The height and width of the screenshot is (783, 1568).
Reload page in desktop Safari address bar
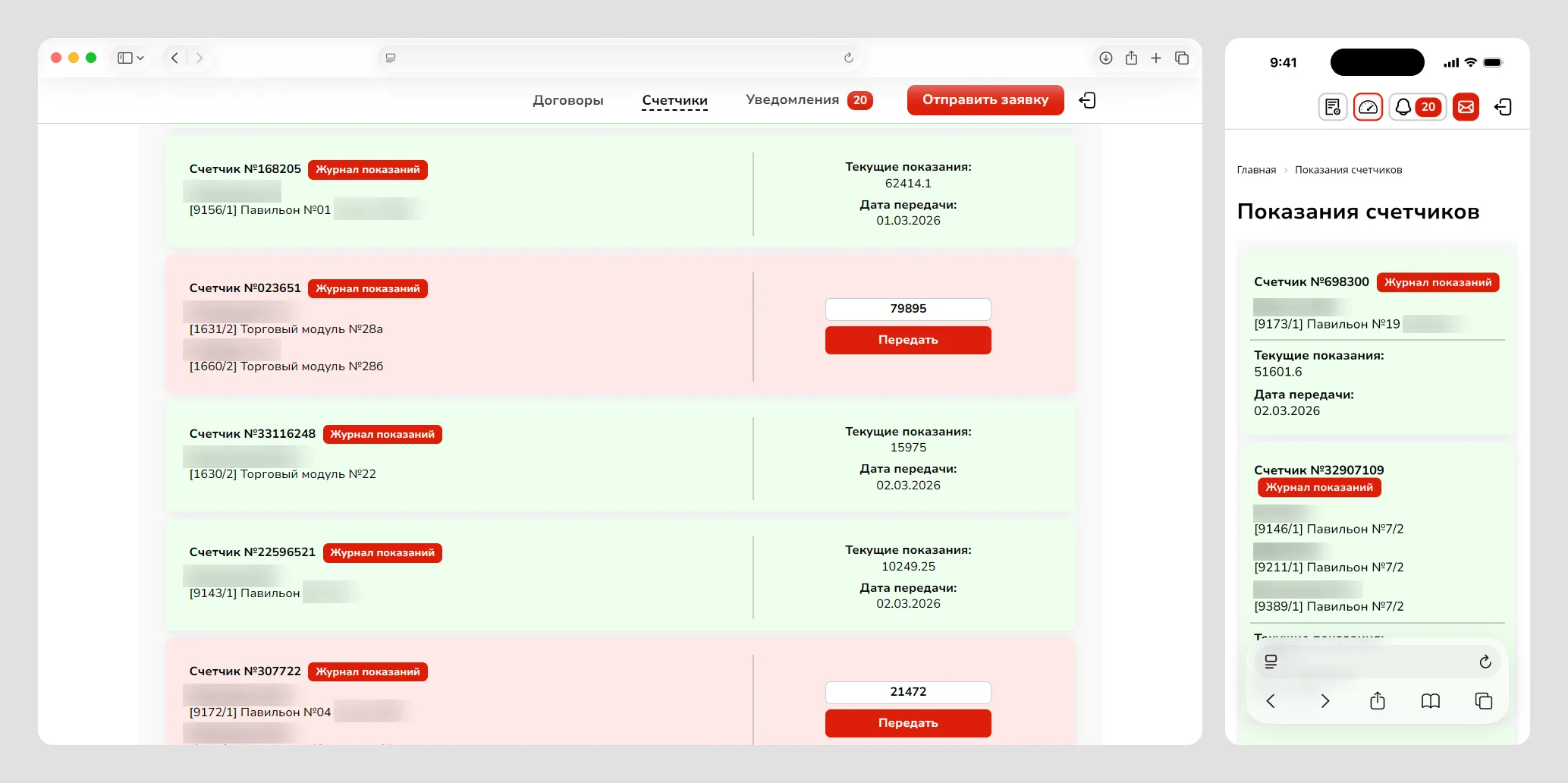[848, 58]
